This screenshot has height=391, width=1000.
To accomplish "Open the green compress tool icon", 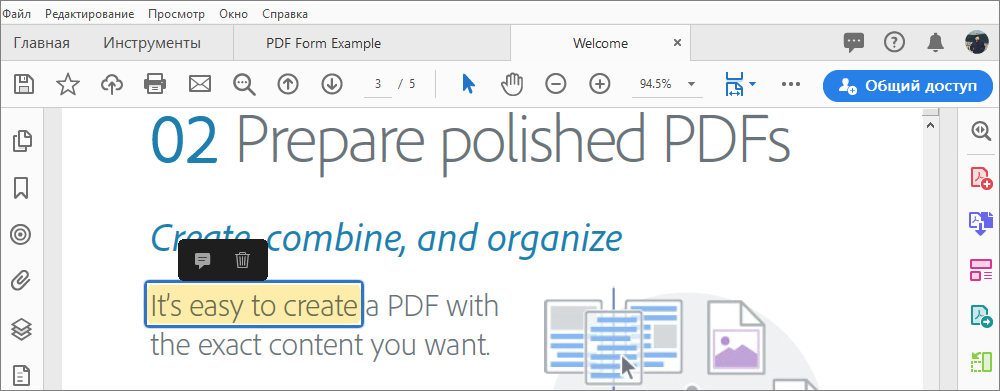I will (x=981, y=362).
